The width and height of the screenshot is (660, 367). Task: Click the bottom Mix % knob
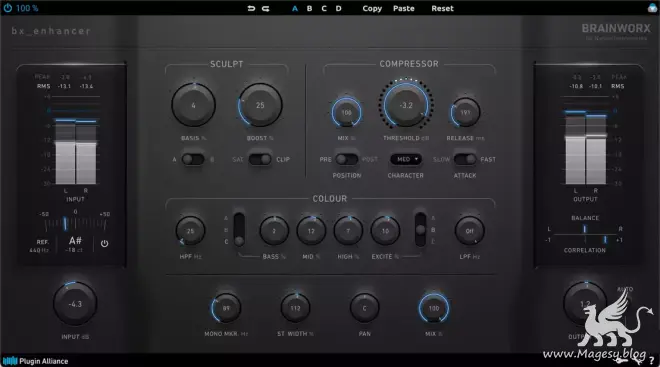click(434, 308)
